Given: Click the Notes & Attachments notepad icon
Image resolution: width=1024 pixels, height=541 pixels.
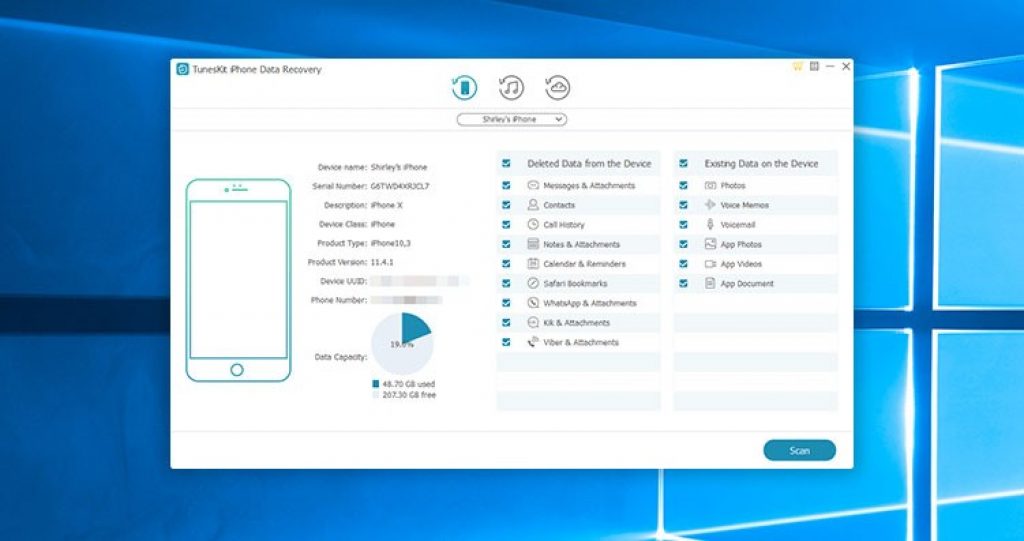Looking at the screenshot, I should [x=532, y=244].
